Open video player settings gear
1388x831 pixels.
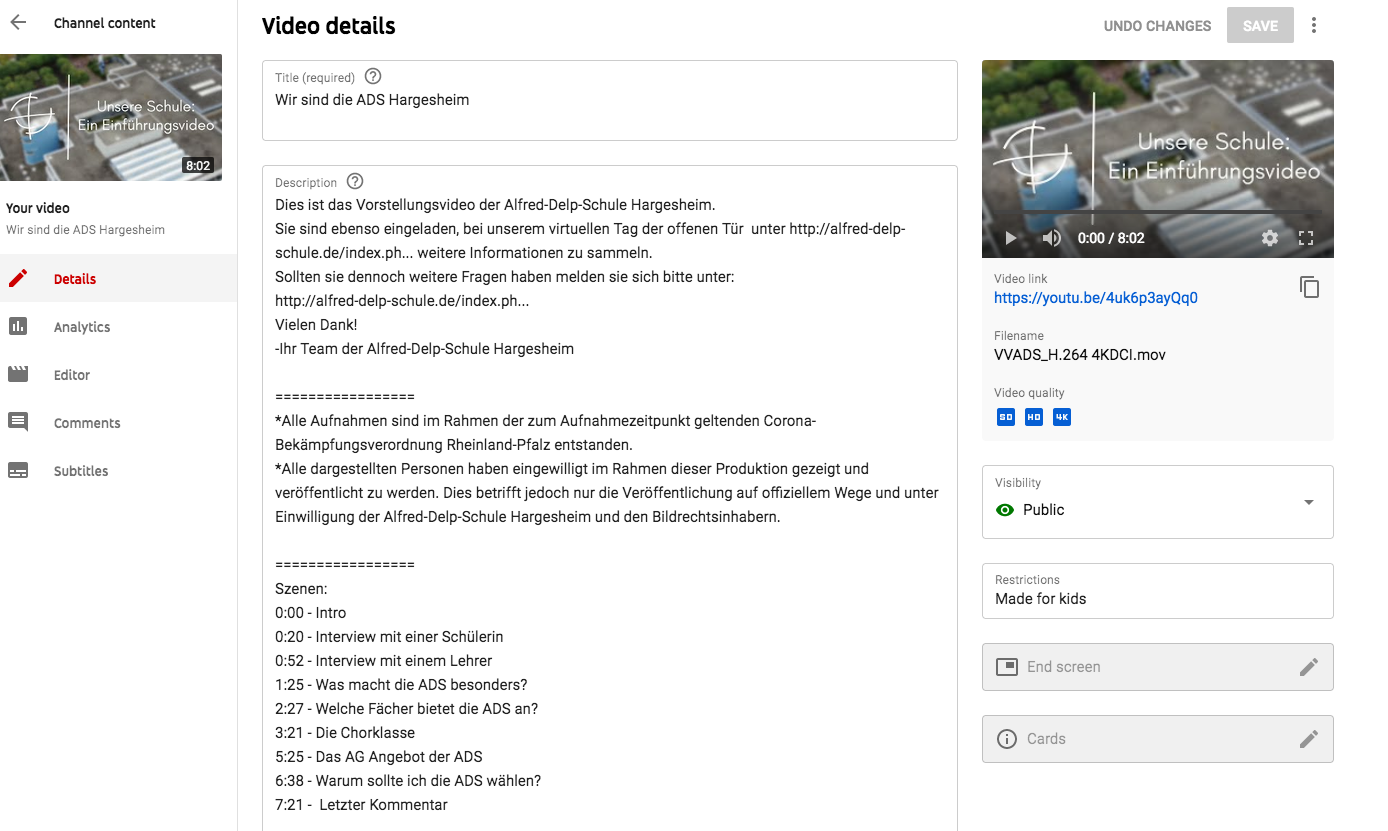click(x=1270, y=238)
